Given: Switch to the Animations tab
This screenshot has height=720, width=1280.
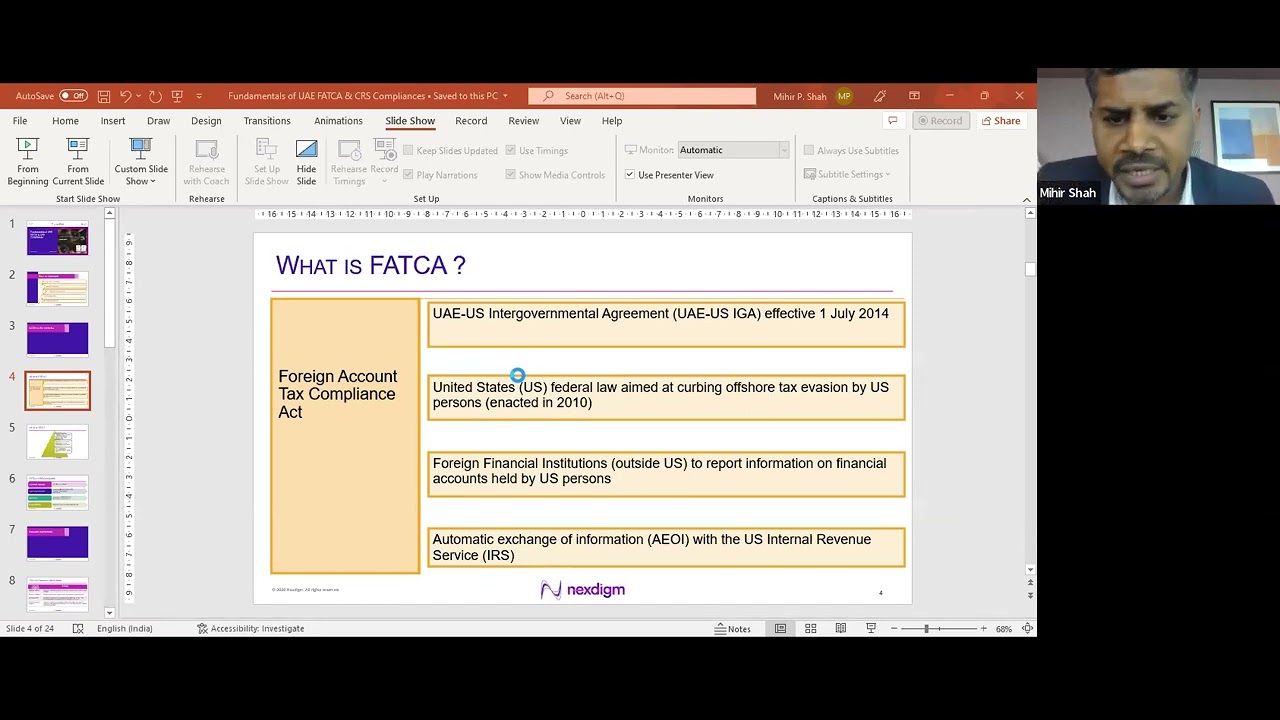Looking at the screenshot, I should [338, 121].
